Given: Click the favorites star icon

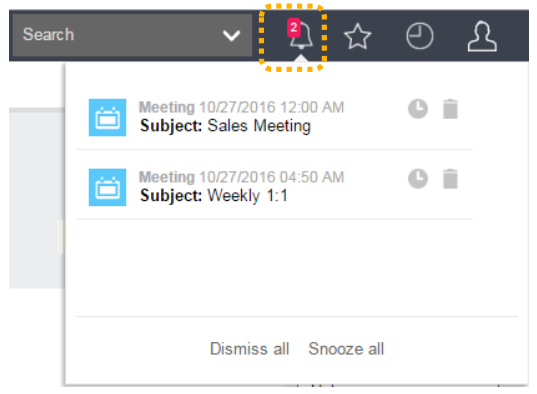Looking at the screenshot, I should 358,36.
